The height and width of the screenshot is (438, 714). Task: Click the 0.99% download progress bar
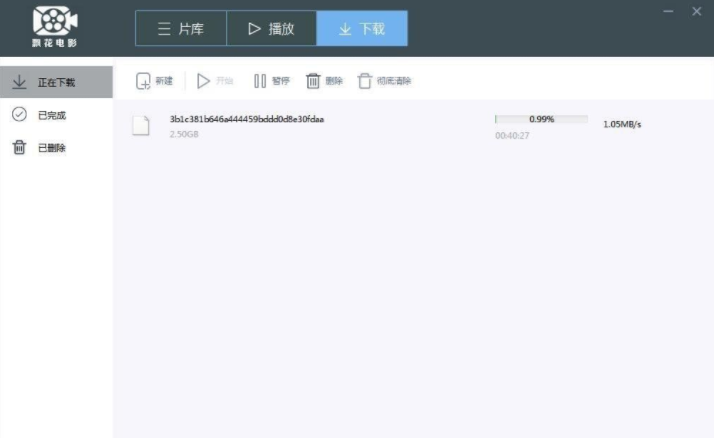[541, 119]
